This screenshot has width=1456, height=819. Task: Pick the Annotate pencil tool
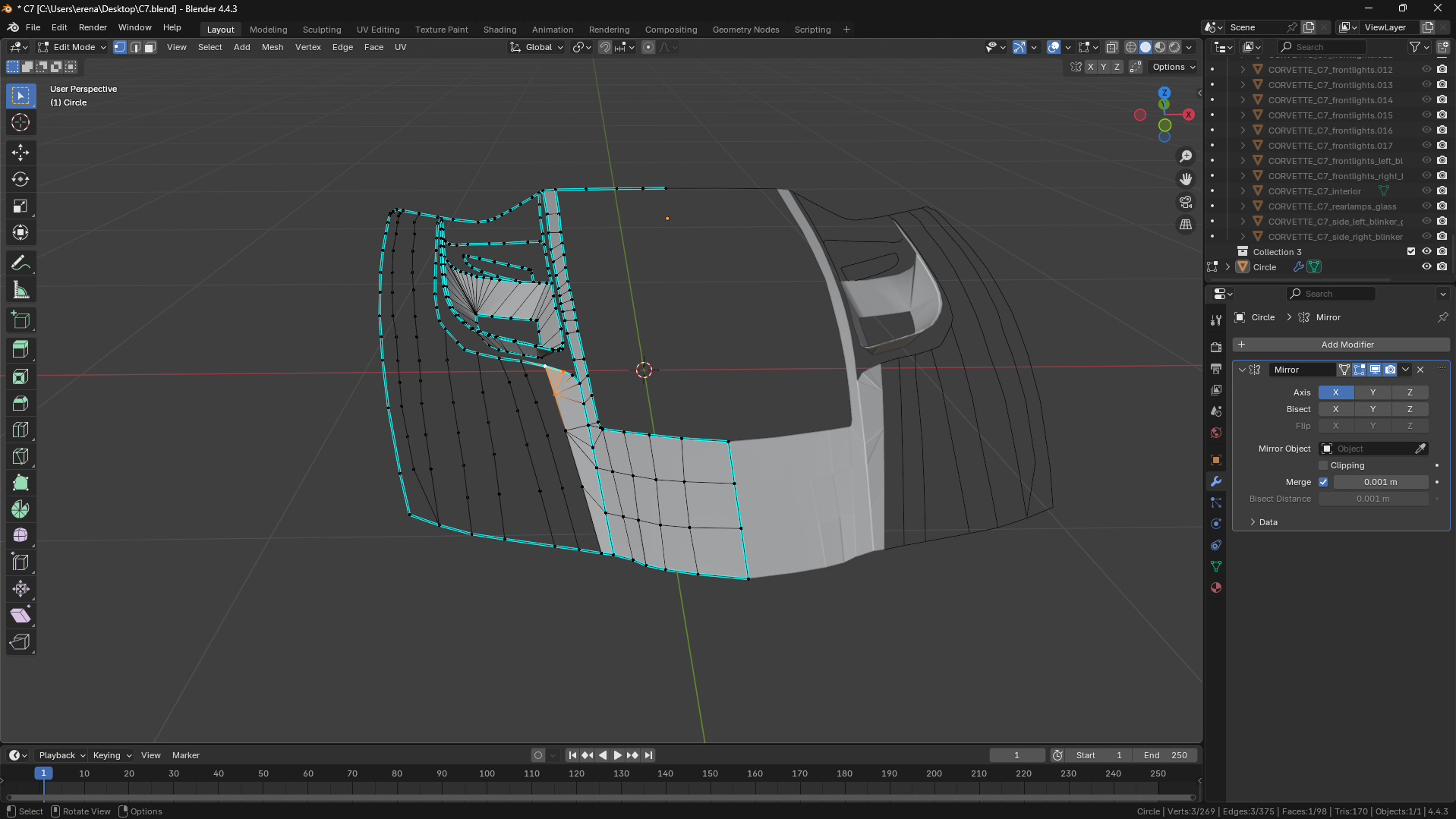pyautogui.click(x=20, y=263)
